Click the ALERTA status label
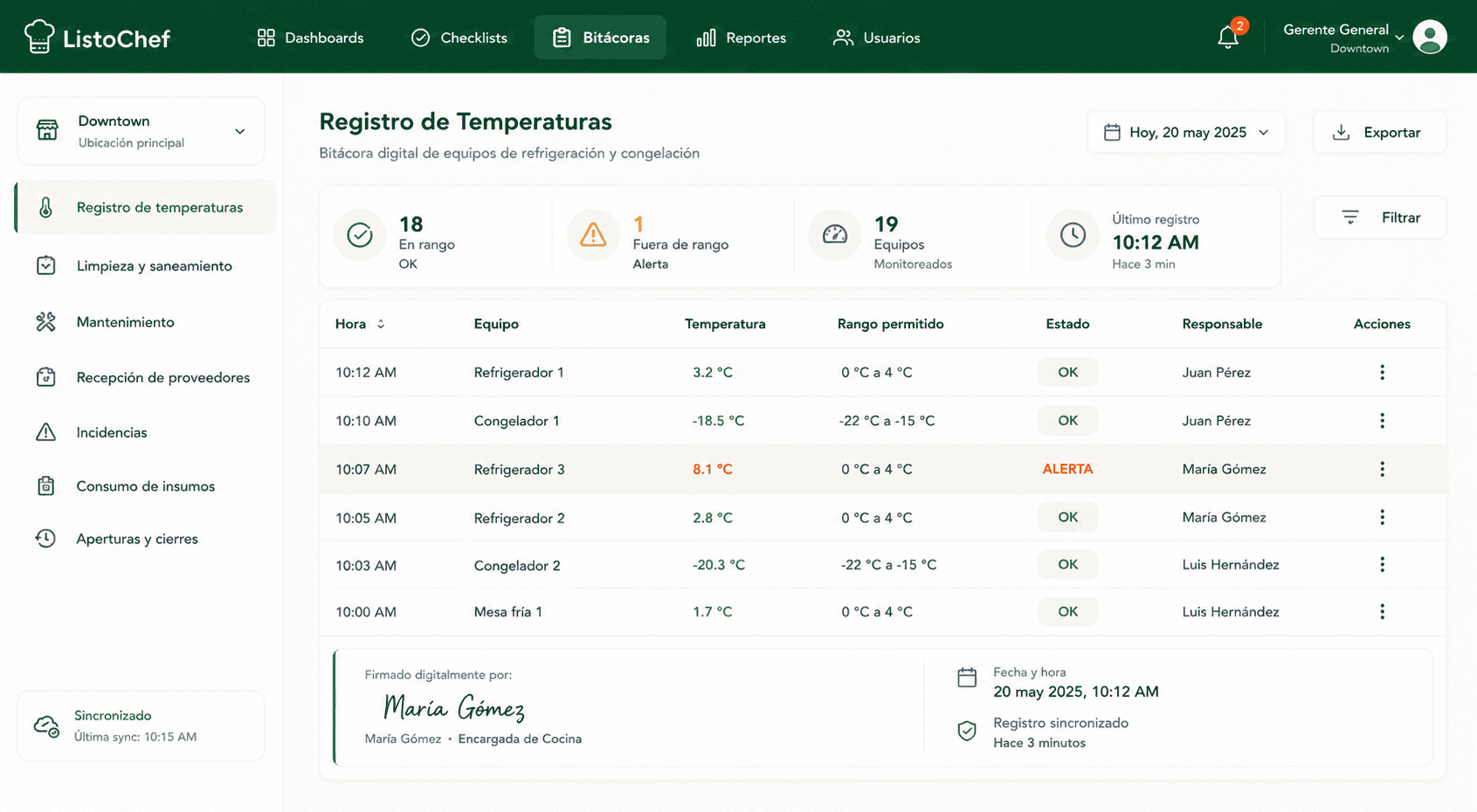The image size is (1477, 812). click(x=1067, y=469)
